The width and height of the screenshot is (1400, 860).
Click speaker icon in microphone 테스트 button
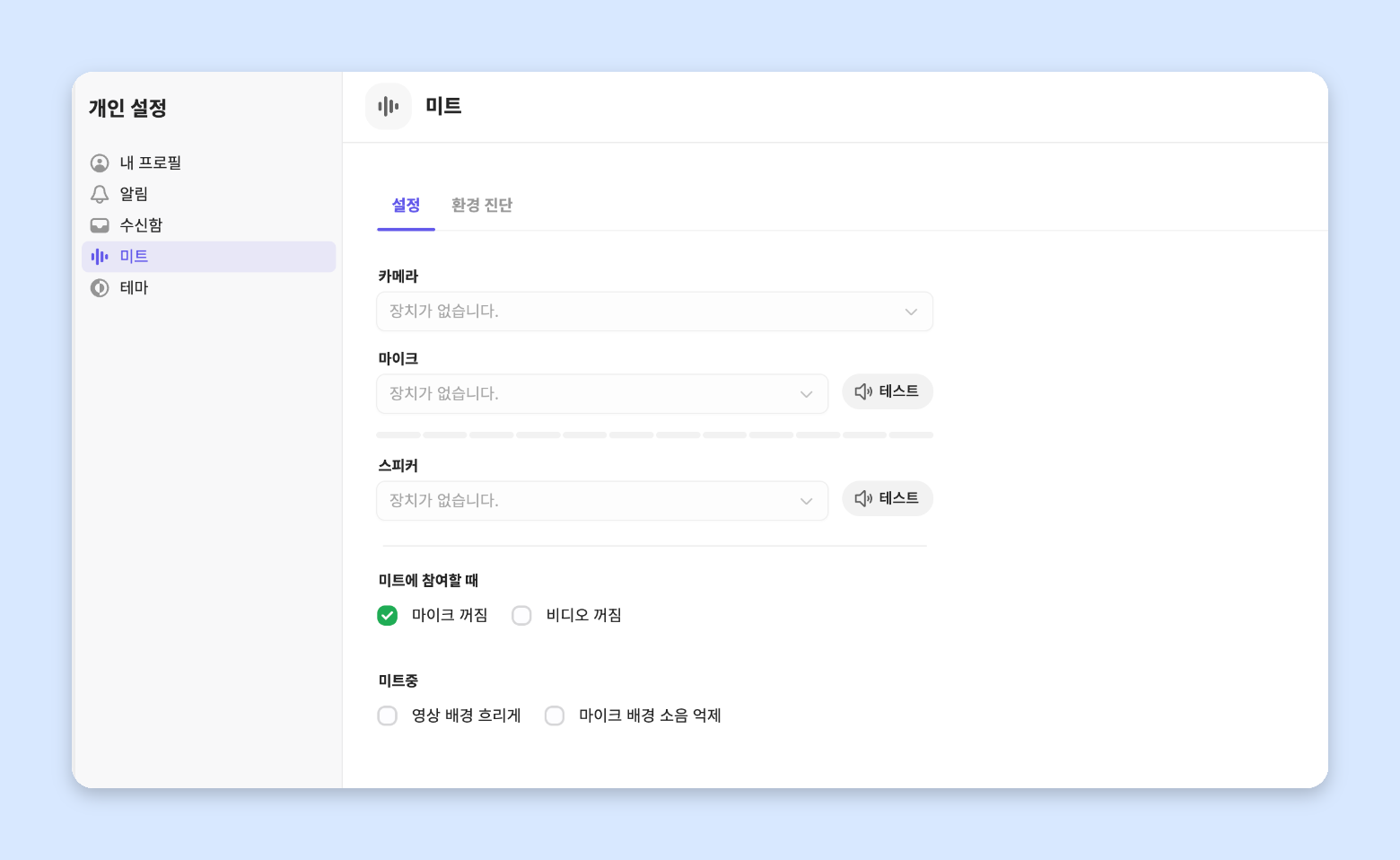click(863, 391)
